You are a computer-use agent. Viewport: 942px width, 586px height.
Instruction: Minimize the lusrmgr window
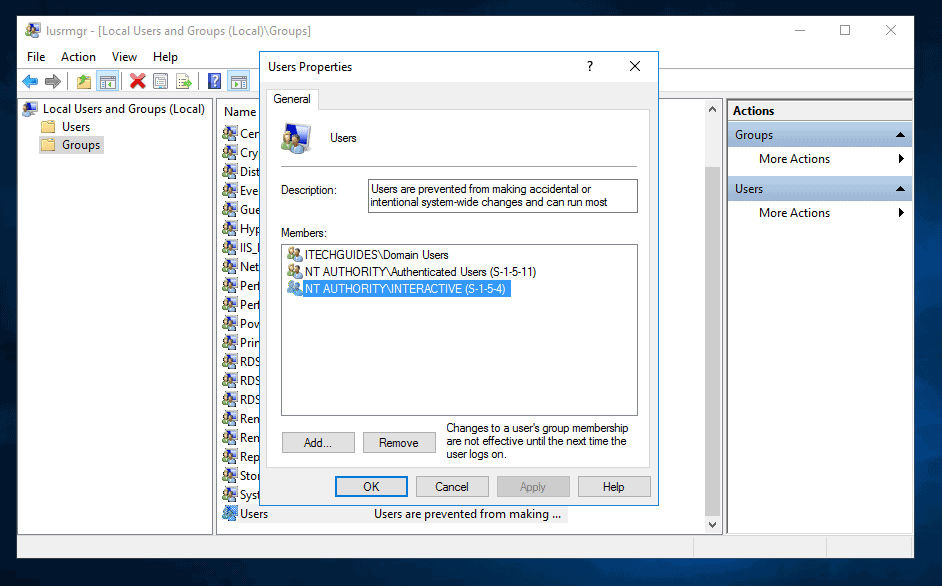coord(800,30)
